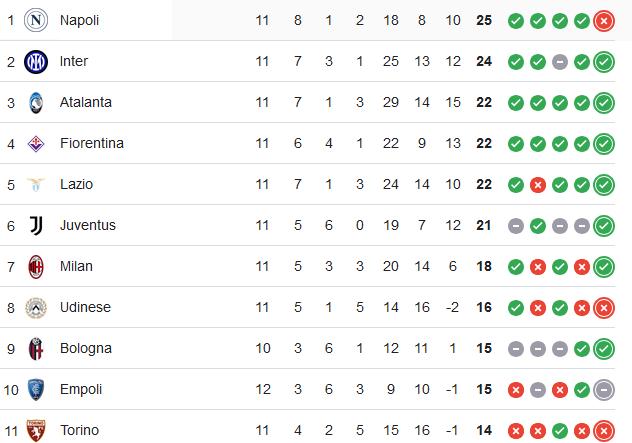Click the Juventus club logo
This screenshot has height=443, width=632.
[x=36, y=225]
